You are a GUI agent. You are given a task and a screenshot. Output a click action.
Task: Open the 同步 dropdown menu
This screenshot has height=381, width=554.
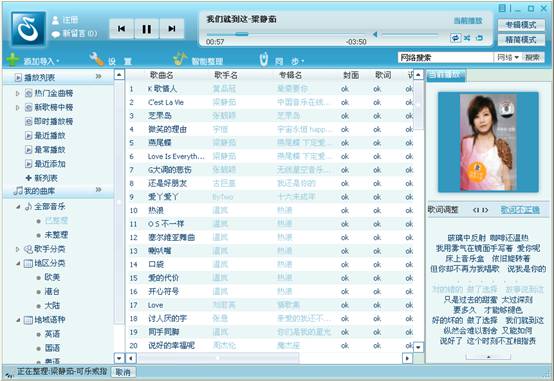290,61
